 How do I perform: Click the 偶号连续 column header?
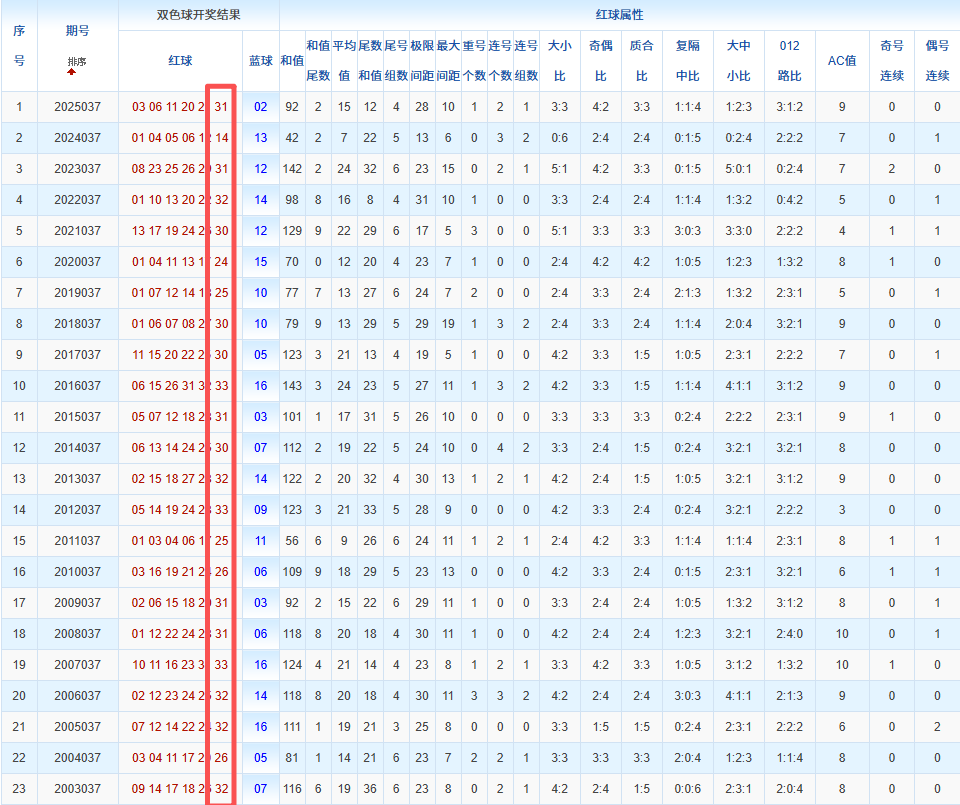(x=937, y=61)
